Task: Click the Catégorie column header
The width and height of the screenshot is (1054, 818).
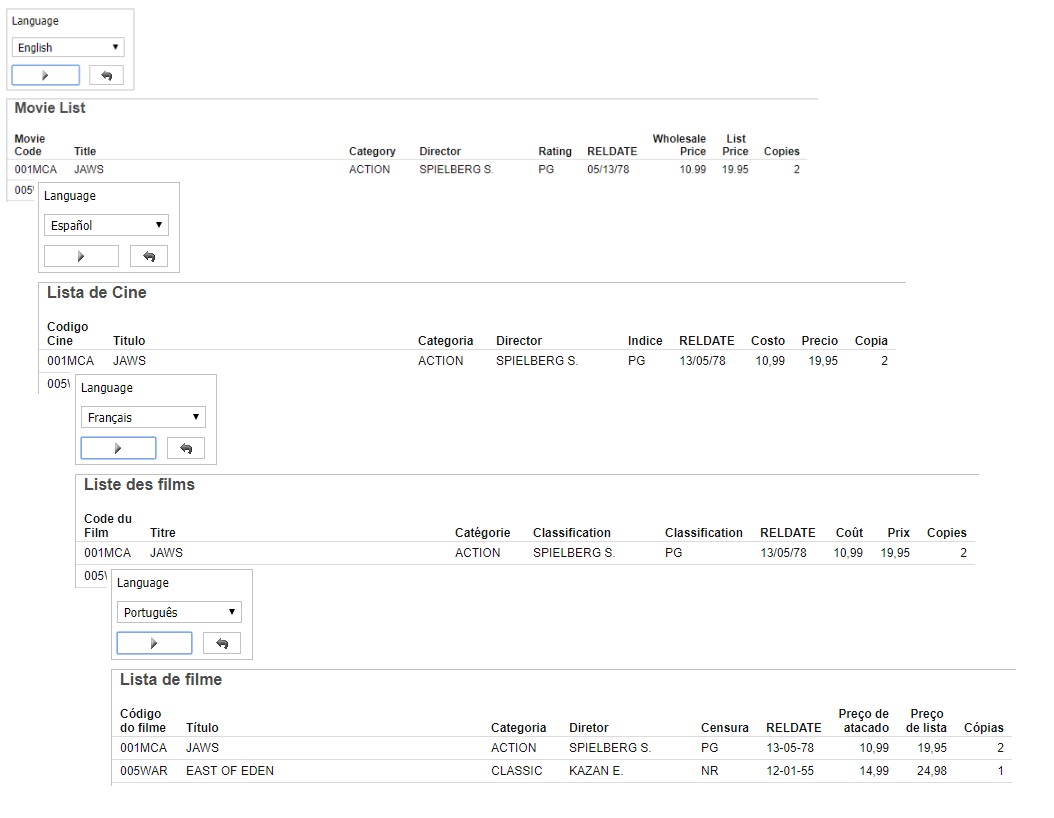Action: [x=483, y=533]
